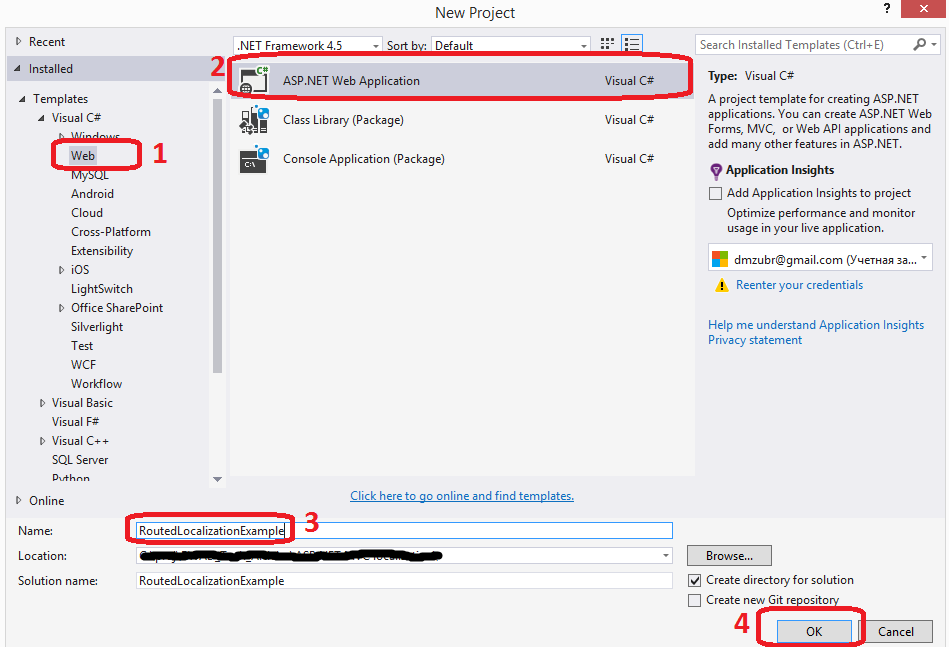Select the WCF template category
This screenshot has width=949, height=647.
83,365
